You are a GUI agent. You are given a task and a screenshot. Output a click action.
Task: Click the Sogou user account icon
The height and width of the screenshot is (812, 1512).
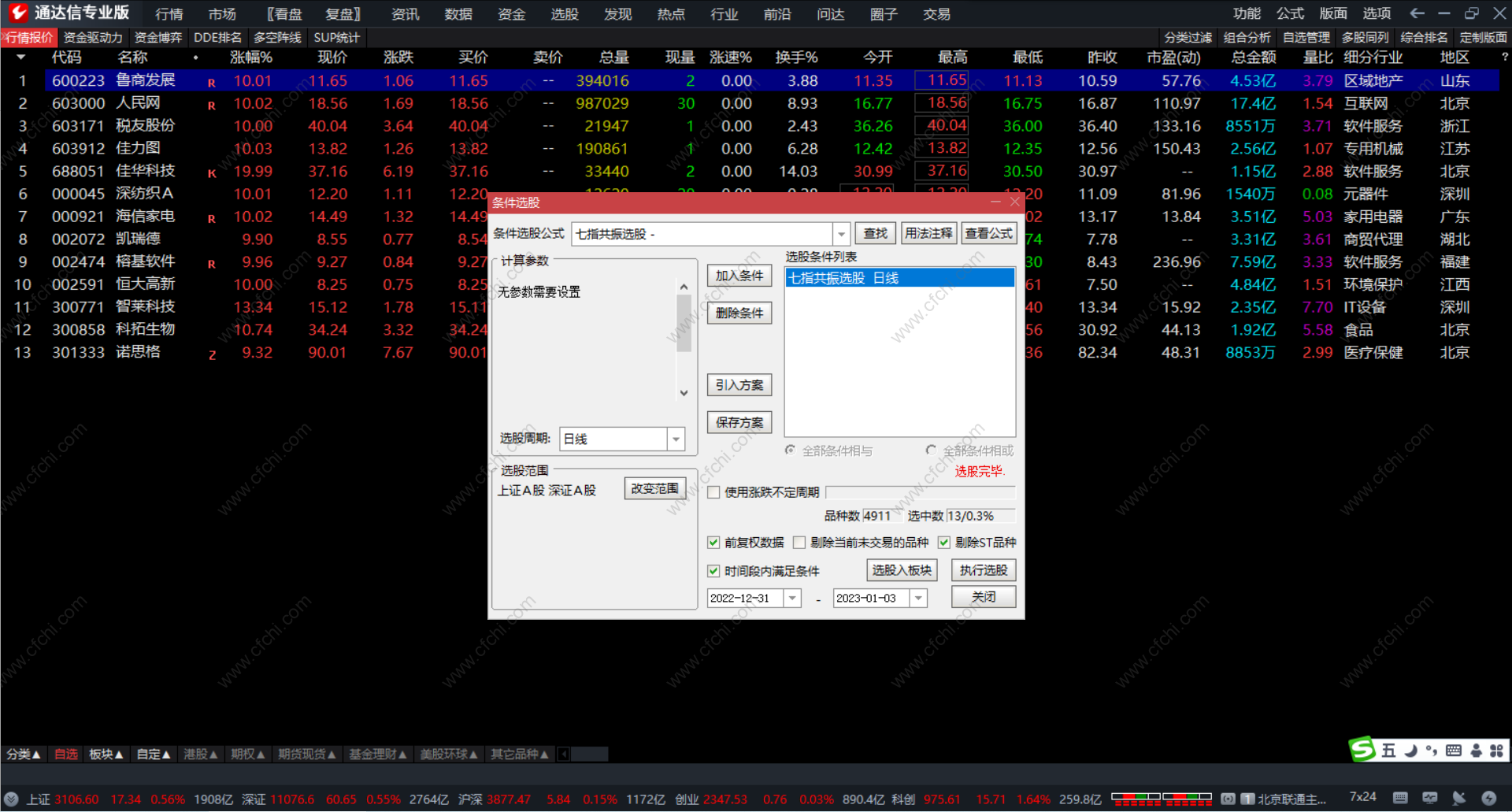pos(1476,751)
